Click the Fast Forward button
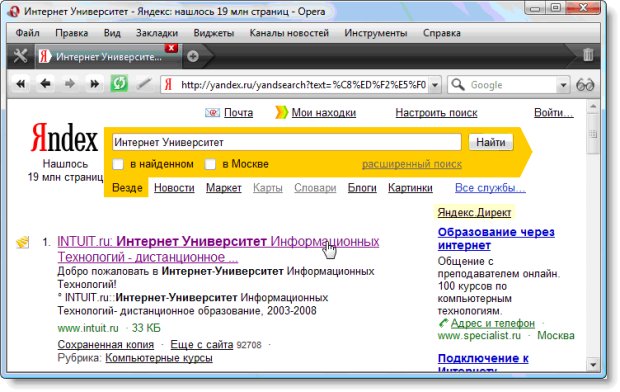This screenshot has width=620, height=392. tap(95, 84)
